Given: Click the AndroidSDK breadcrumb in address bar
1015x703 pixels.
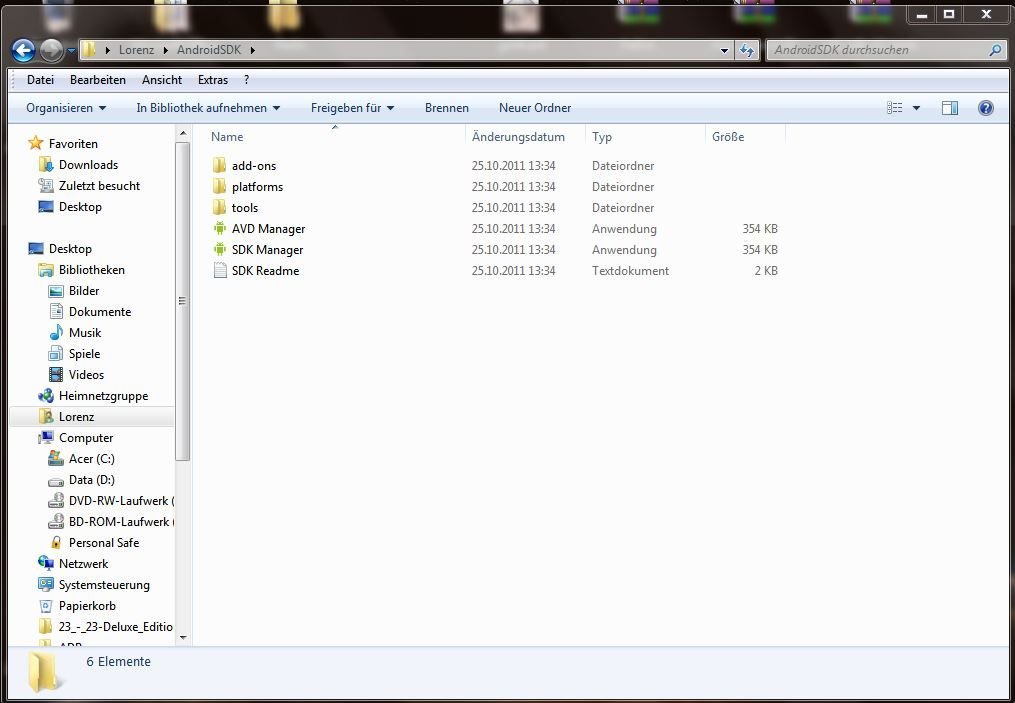Looking at the screenshot, I should [x=209, y=50].
